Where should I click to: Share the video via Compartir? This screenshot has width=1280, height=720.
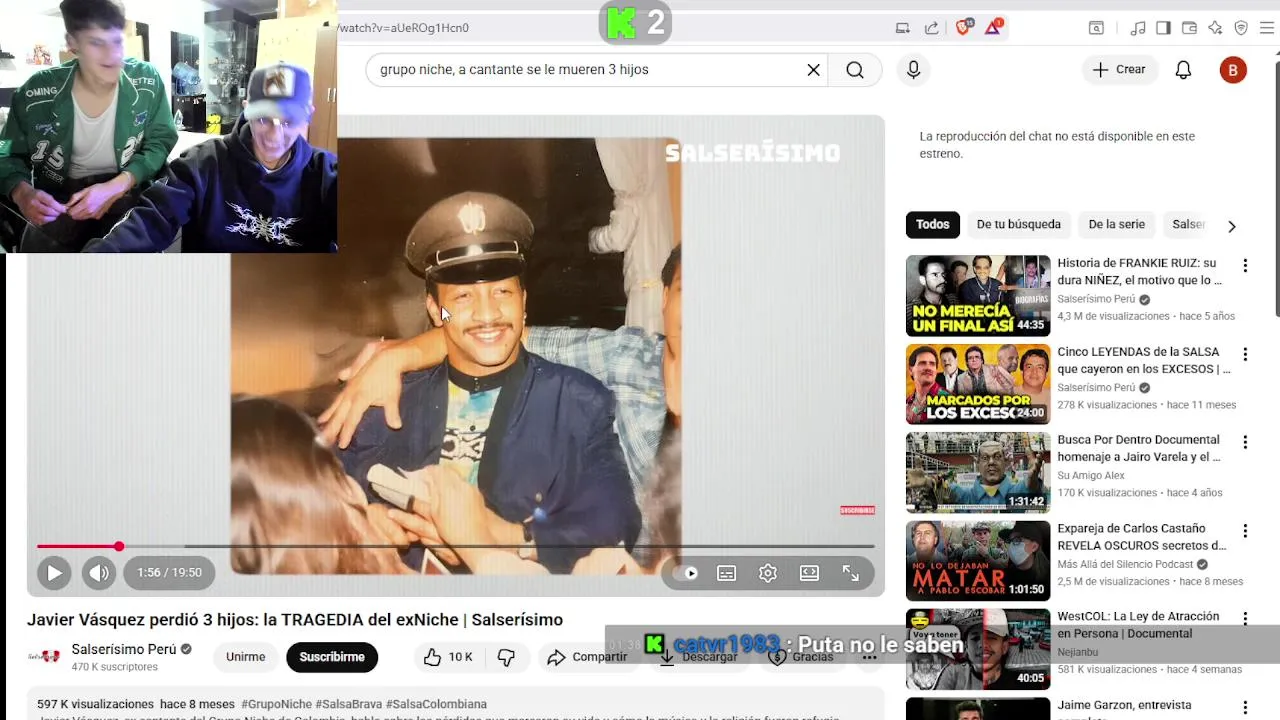(x=587, y=657)
